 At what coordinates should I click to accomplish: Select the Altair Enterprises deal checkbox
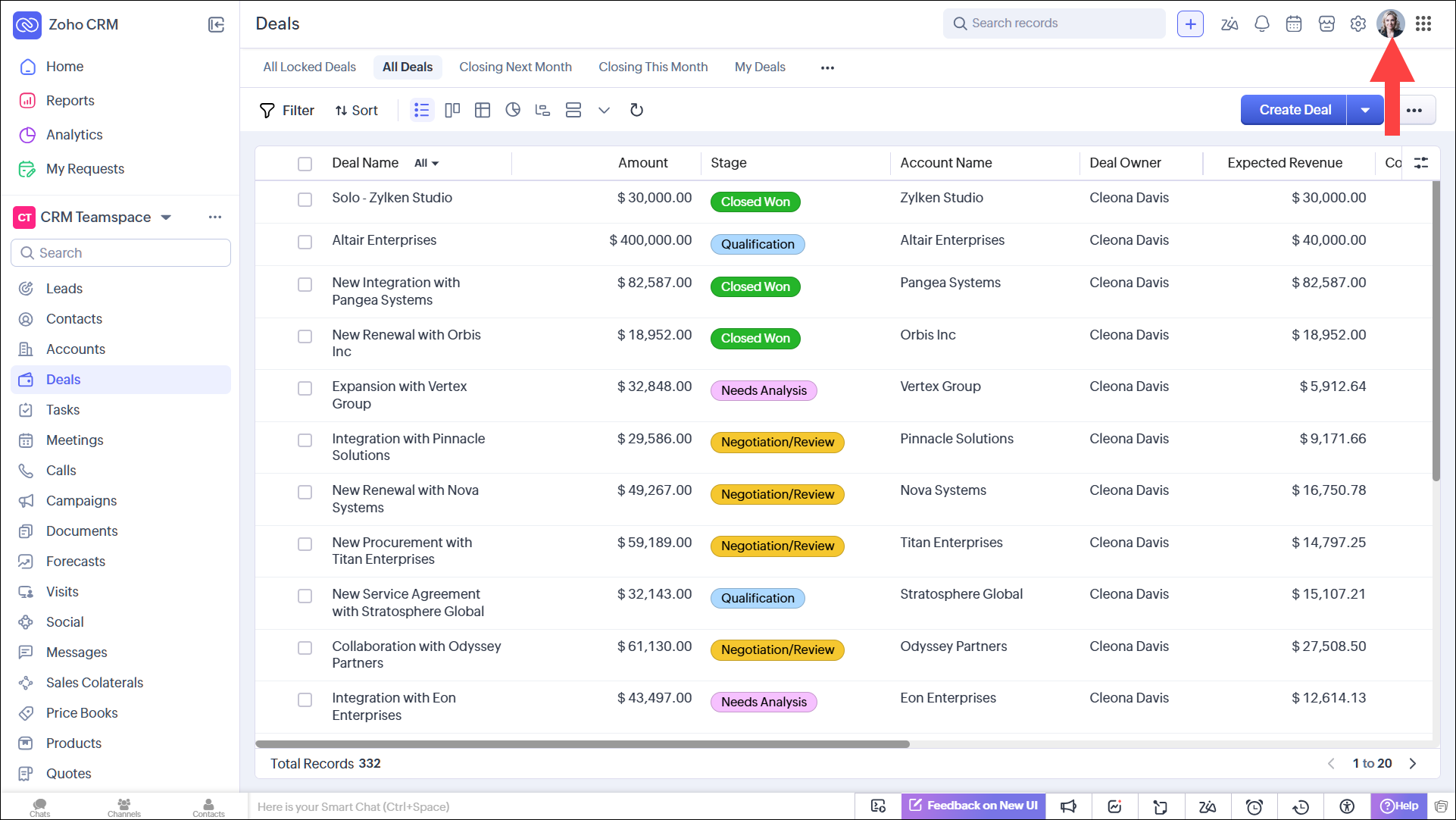pyautogui.click(x=305, y=242)
